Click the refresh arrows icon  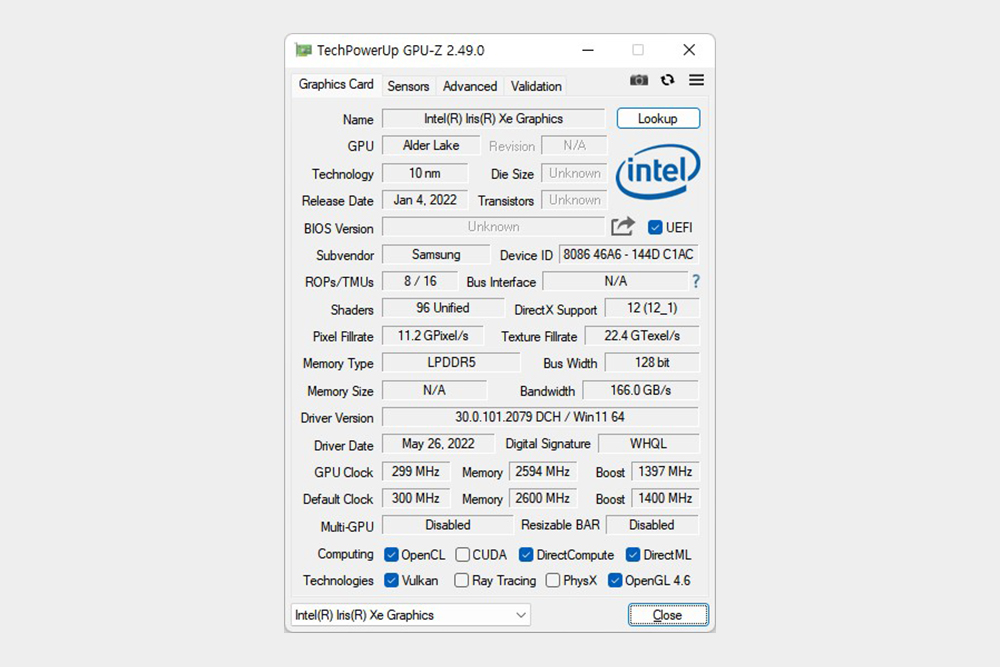click(667, 80)
